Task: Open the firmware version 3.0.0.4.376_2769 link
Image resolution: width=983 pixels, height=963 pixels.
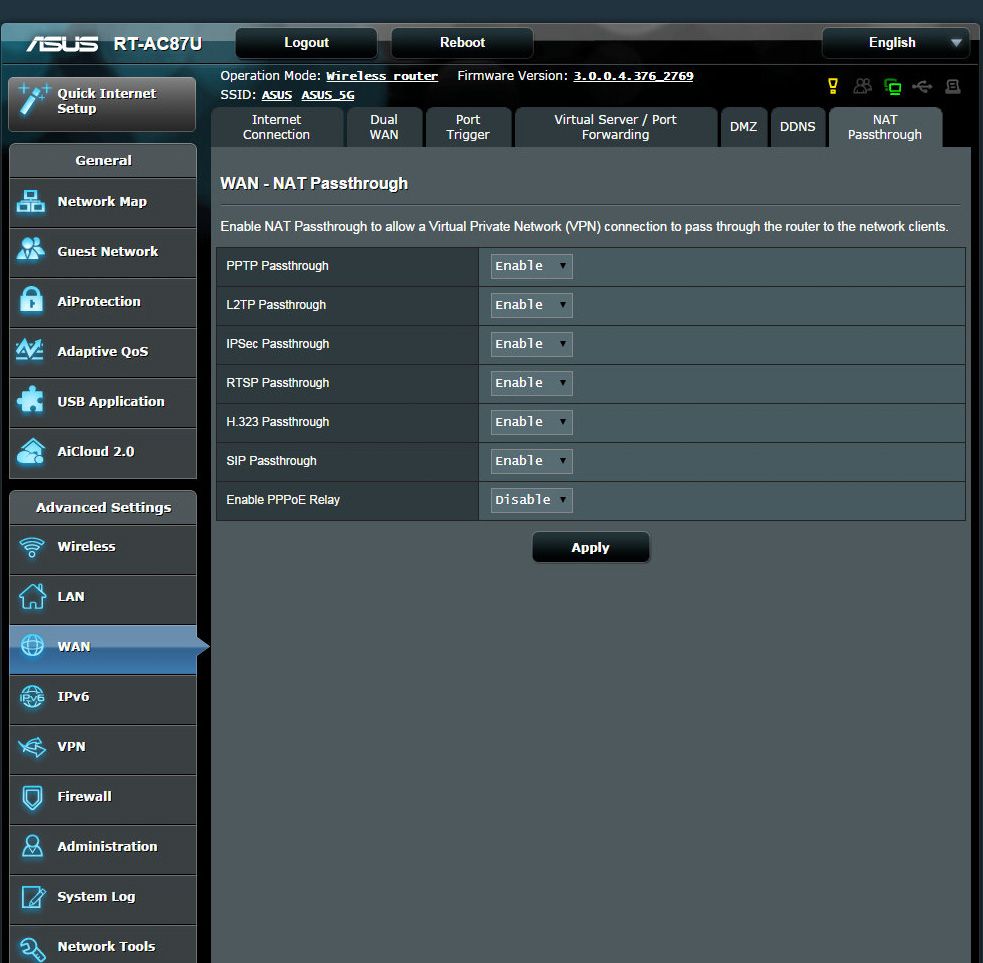Action: tap(633, 76)
